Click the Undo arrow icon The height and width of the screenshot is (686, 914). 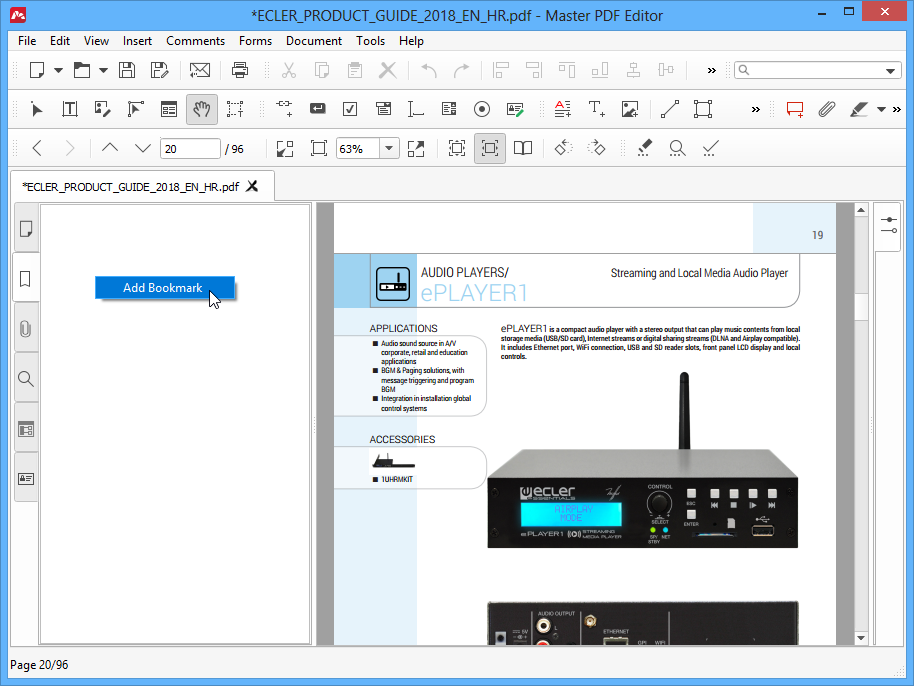[x=429, y=71]
